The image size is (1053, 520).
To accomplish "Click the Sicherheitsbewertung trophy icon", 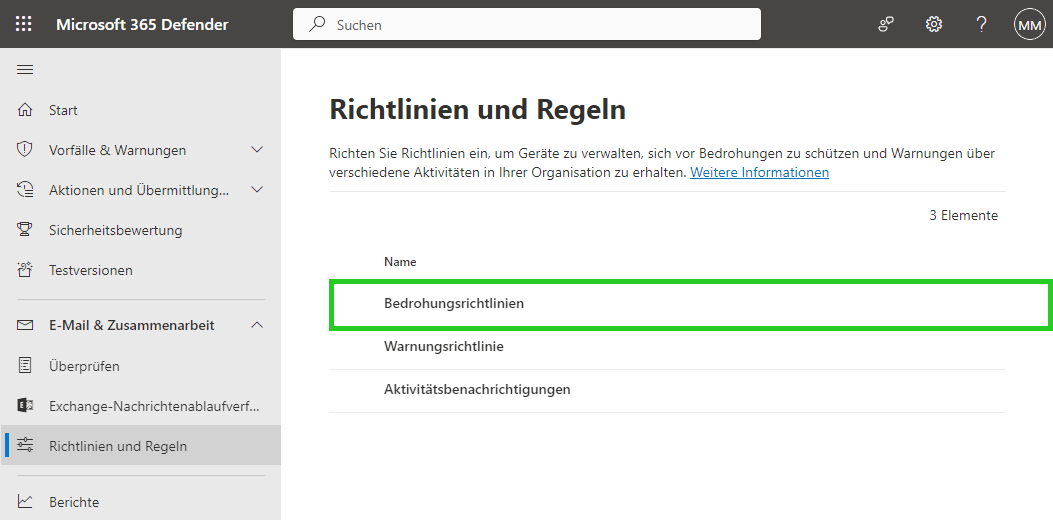I will tap(25, 230).
